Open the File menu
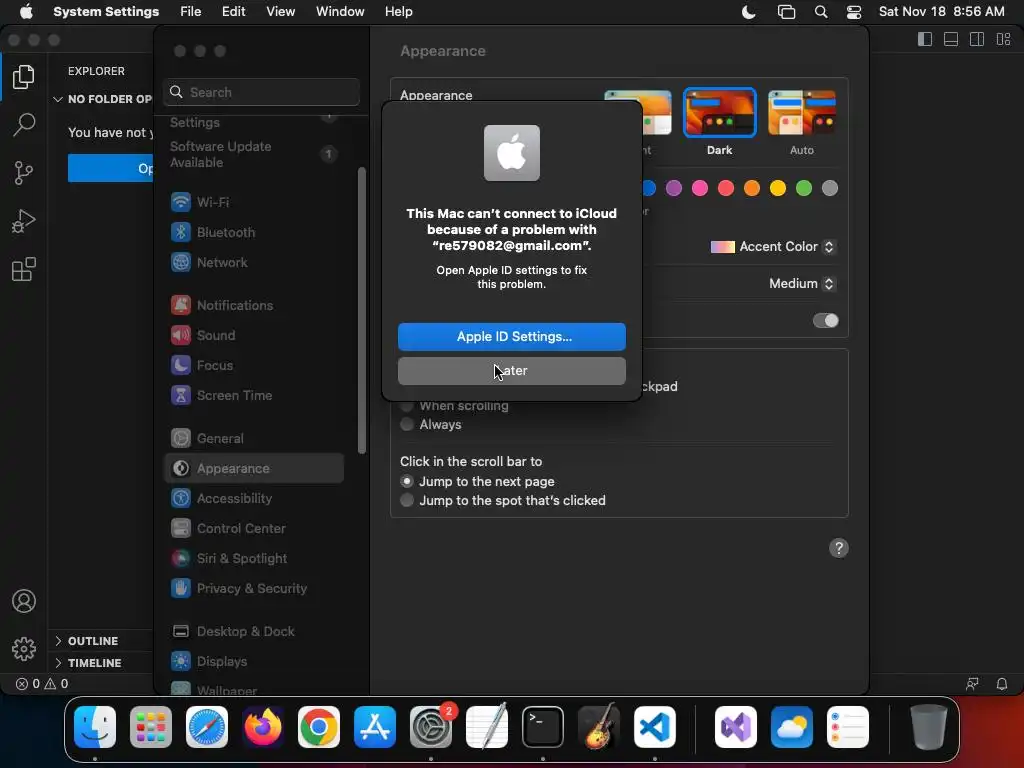This screenshot has height=768, width=1024. tap(190, 12)
